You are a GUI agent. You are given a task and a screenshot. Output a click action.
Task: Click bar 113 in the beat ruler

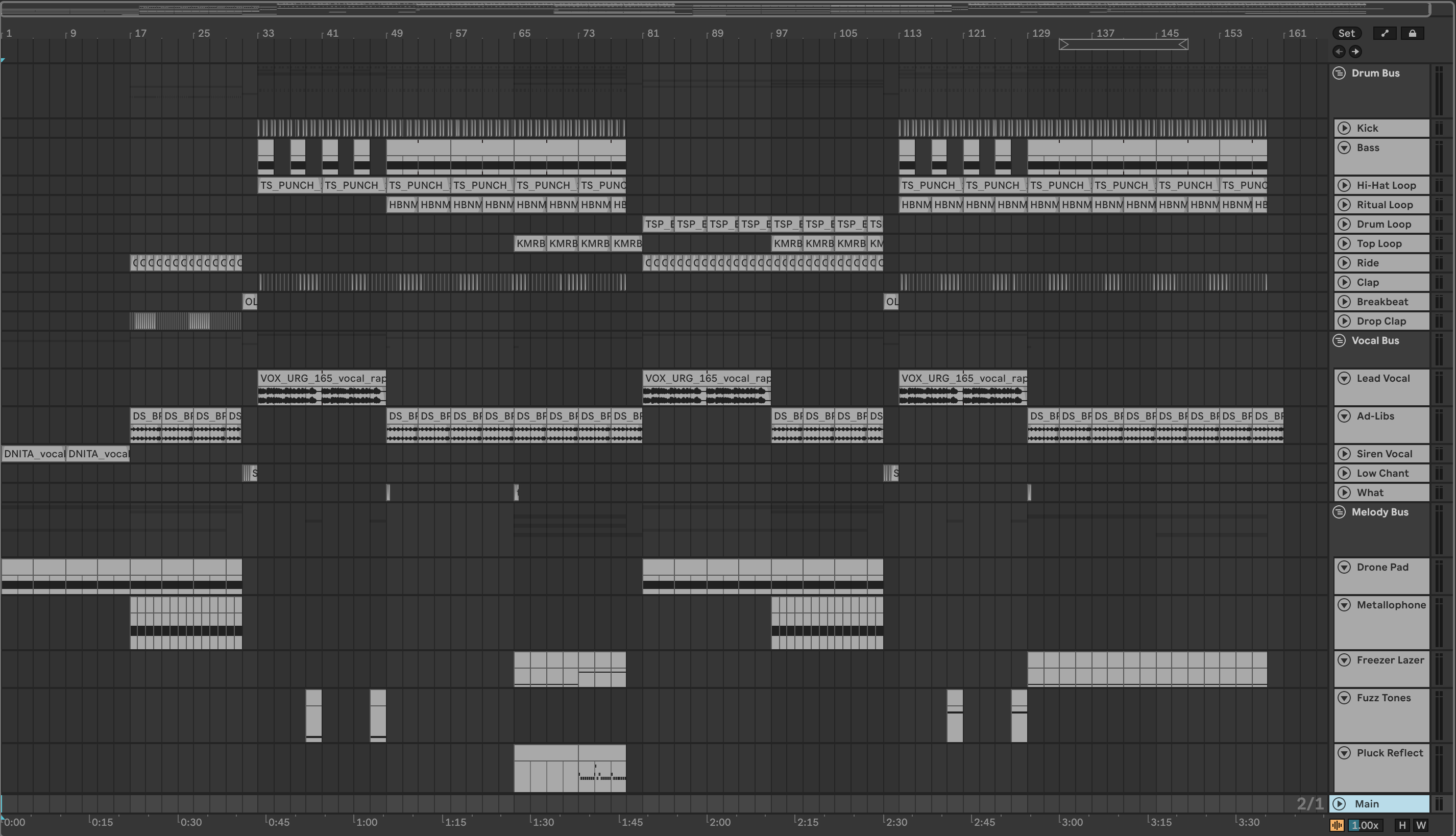(x=912, y=33)
